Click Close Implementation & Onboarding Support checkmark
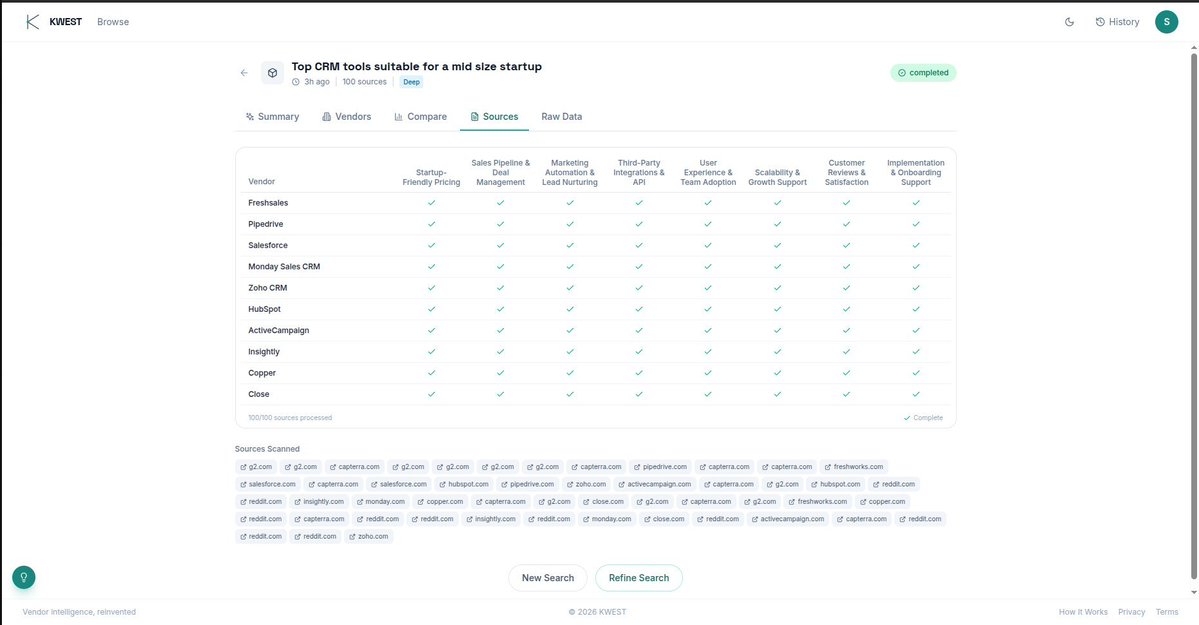The height and width of the screenshot is (625, 1199). tap(915, 394)
